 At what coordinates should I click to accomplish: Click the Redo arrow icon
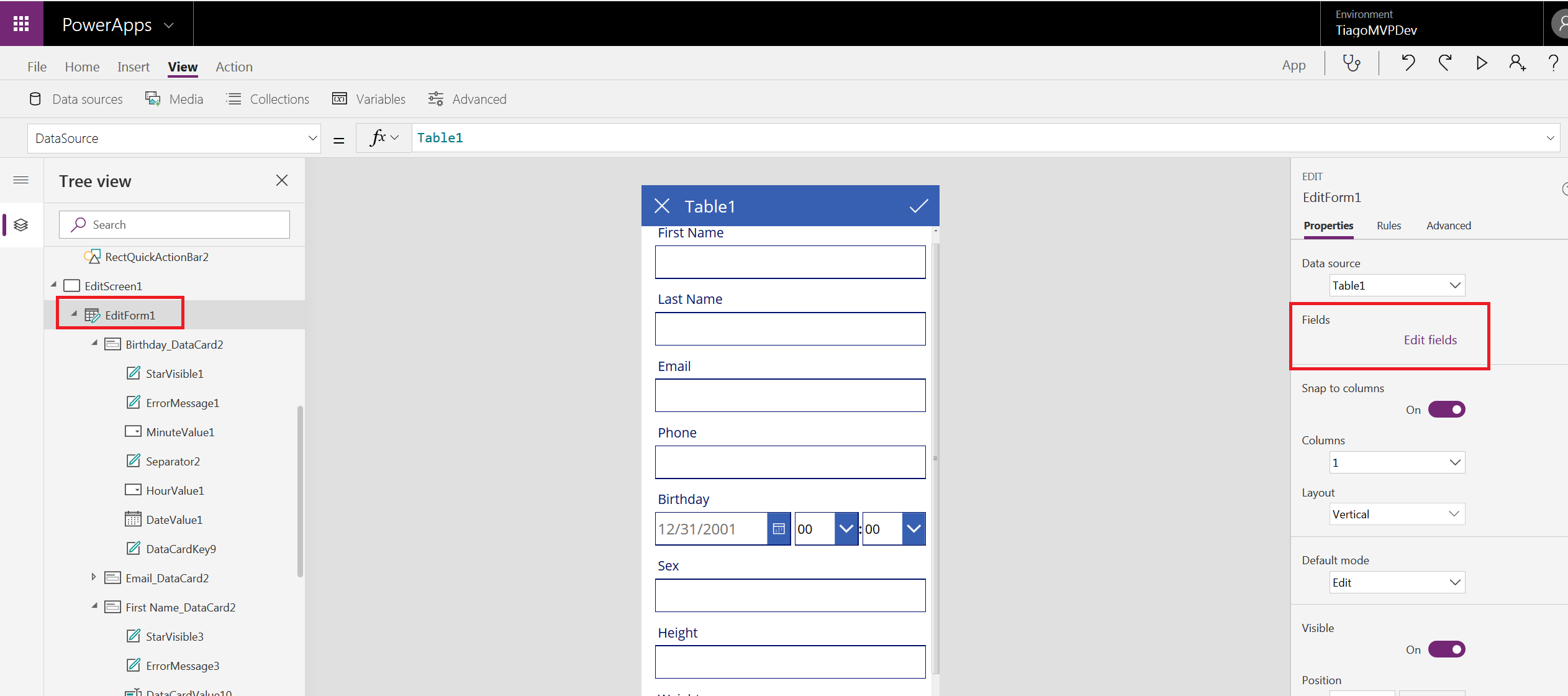pos(1444,63)
